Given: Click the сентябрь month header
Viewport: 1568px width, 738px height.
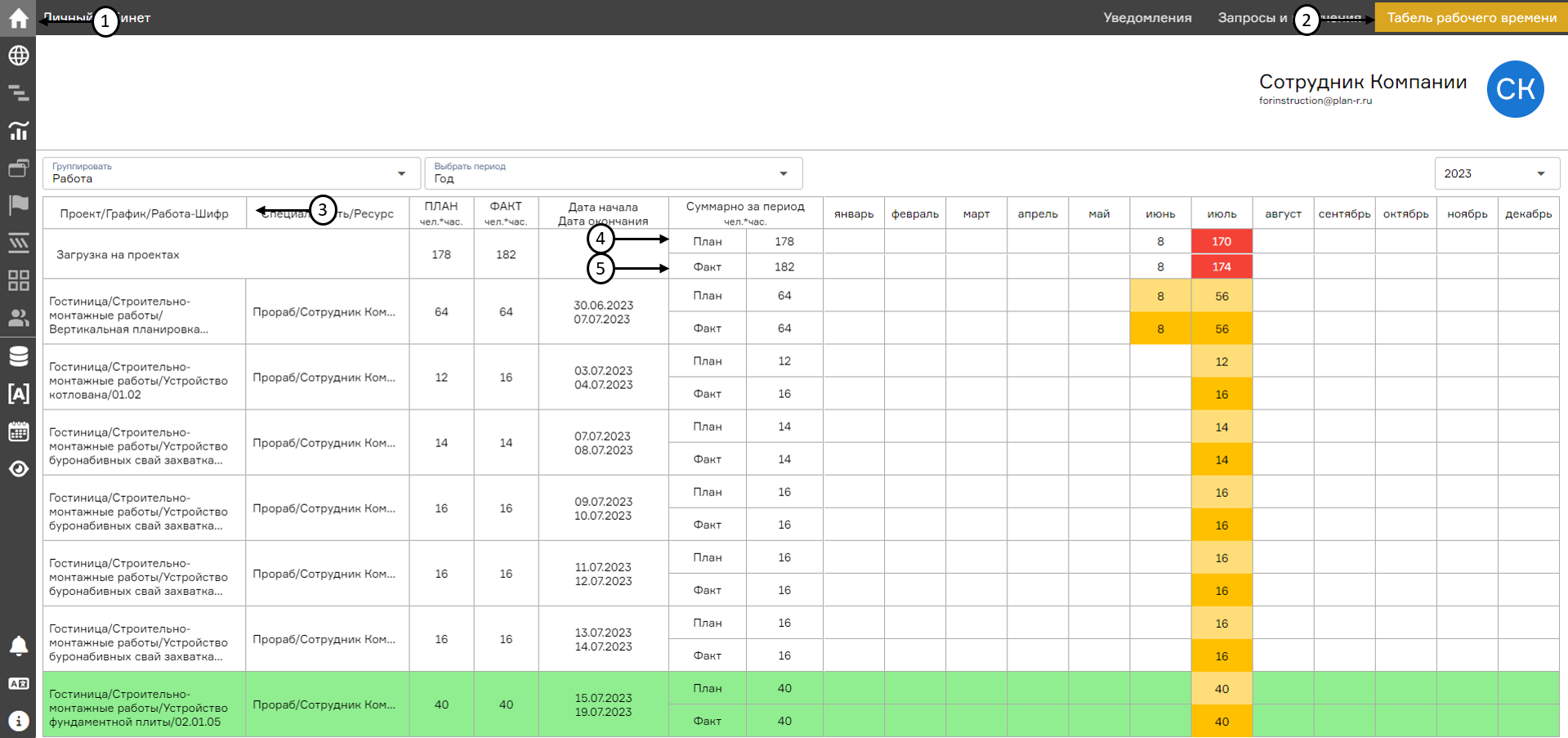Looking at the screenshot, I should [1344, 213].
